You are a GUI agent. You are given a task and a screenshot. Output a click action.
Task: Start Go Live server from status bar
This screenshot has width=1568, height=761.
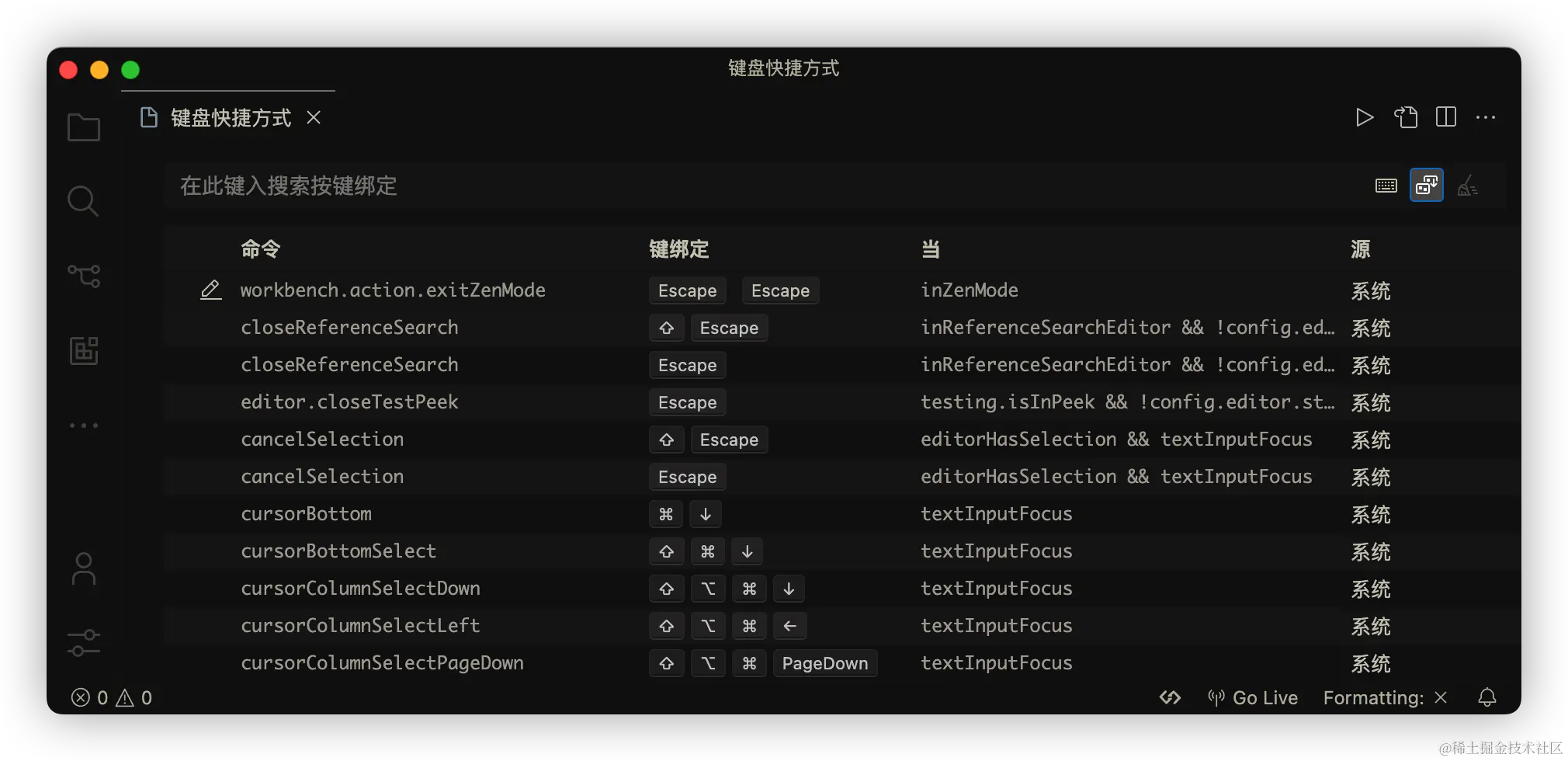(1253, 697)
